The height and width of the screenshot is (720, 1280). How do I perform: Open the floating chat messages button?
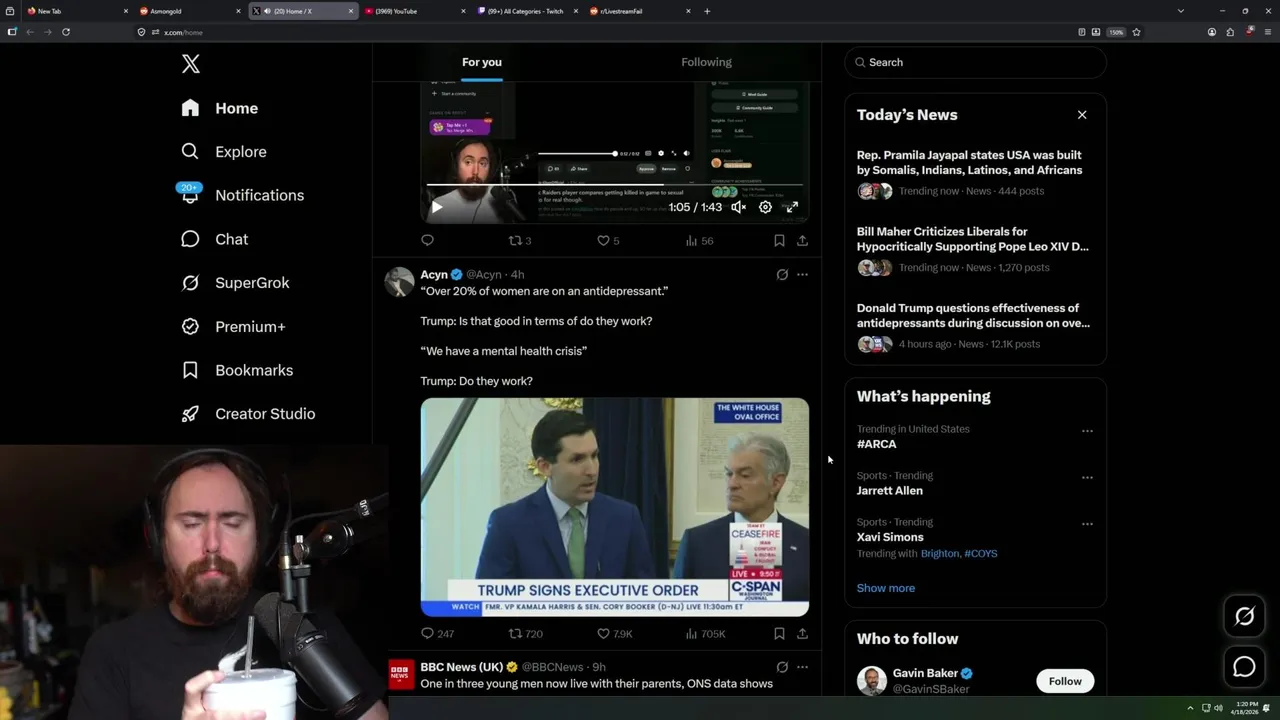1244,667
